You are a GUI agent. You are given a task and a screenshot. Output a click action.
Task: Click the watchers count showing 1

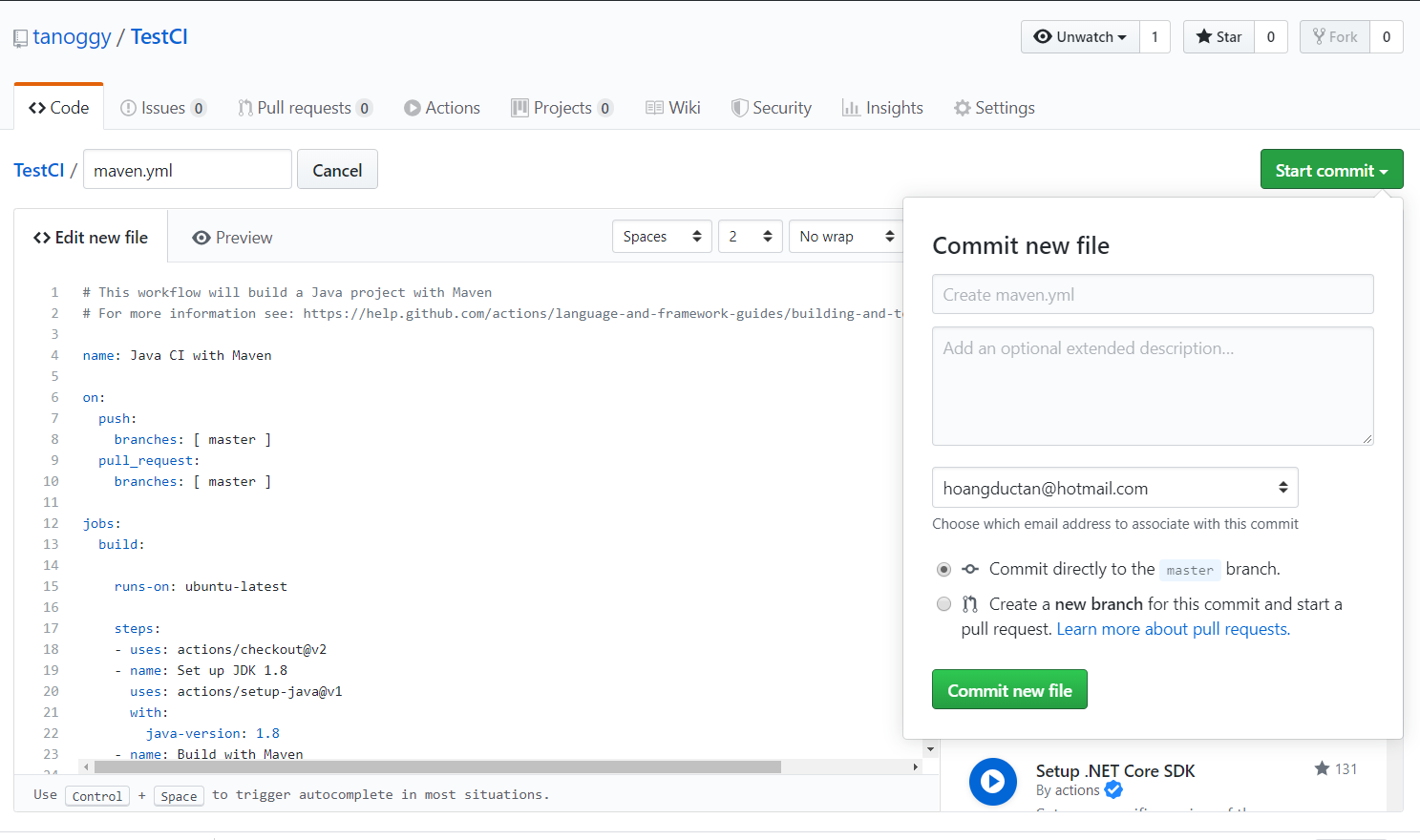point(1155,37)
